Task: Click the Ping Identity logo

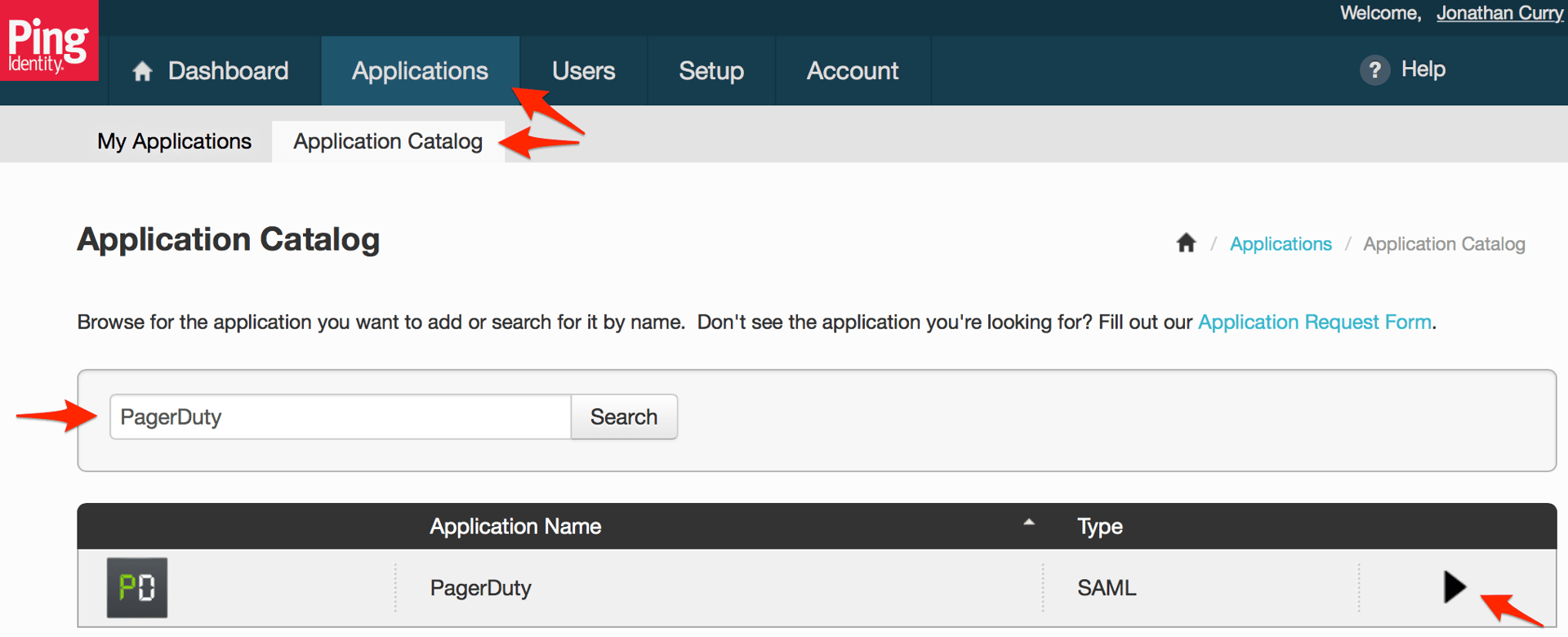Action: click(x=49, y=41)
